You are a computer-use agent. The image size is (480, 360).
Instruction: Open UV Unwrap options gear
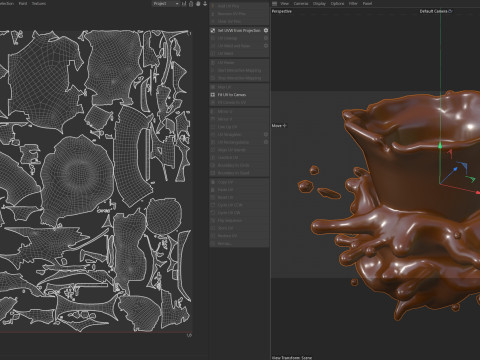(266, 38)
